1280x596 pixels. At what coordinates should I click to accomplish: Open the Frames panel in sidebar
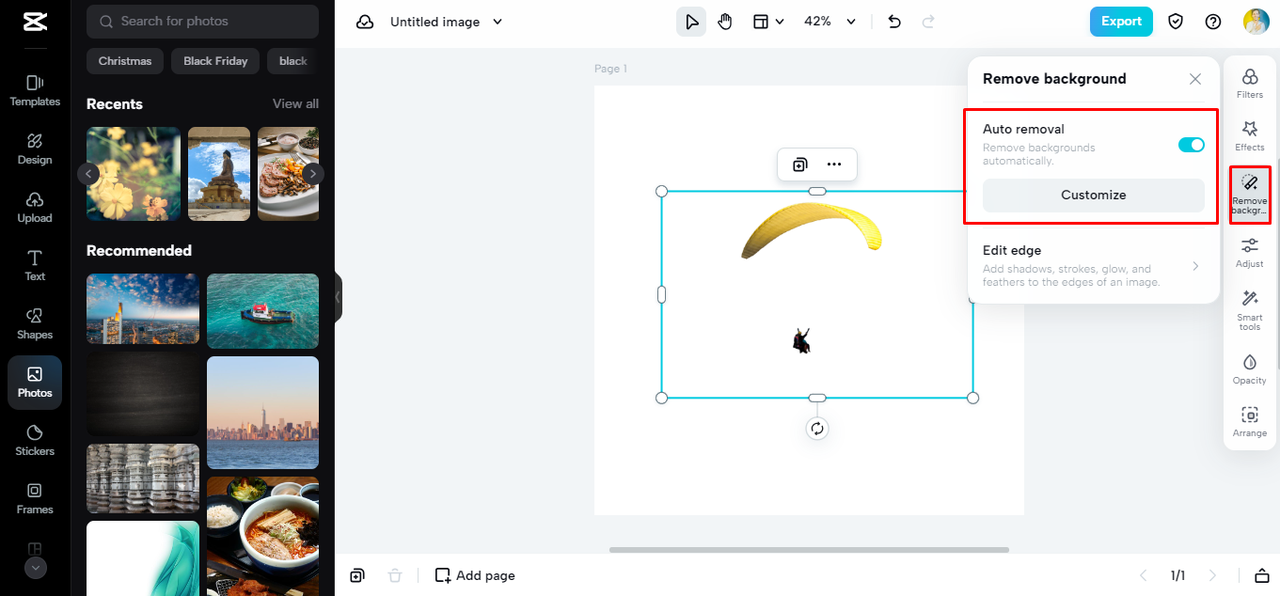coord(35,498)
